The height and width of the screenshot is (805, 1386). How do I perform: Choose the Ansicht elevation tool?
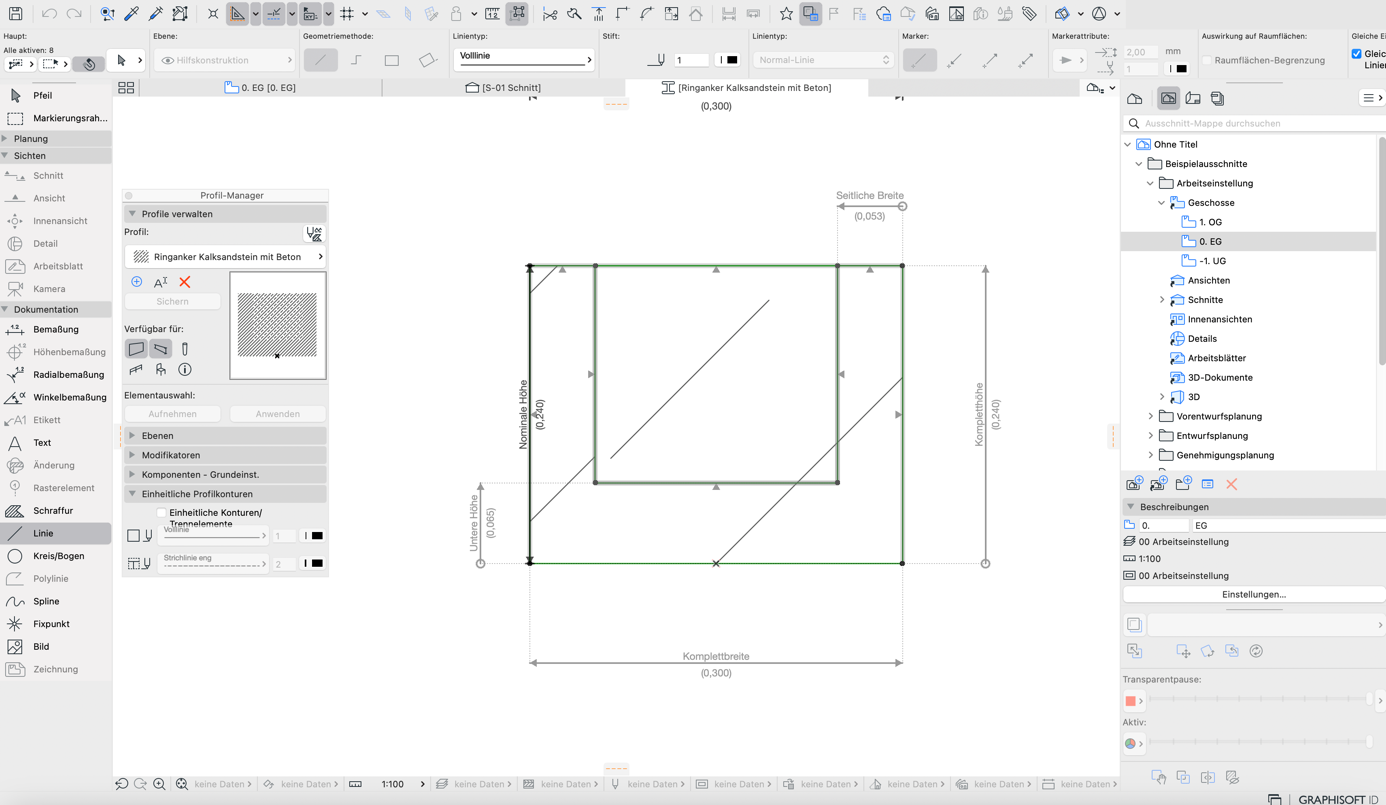point(55,198)
